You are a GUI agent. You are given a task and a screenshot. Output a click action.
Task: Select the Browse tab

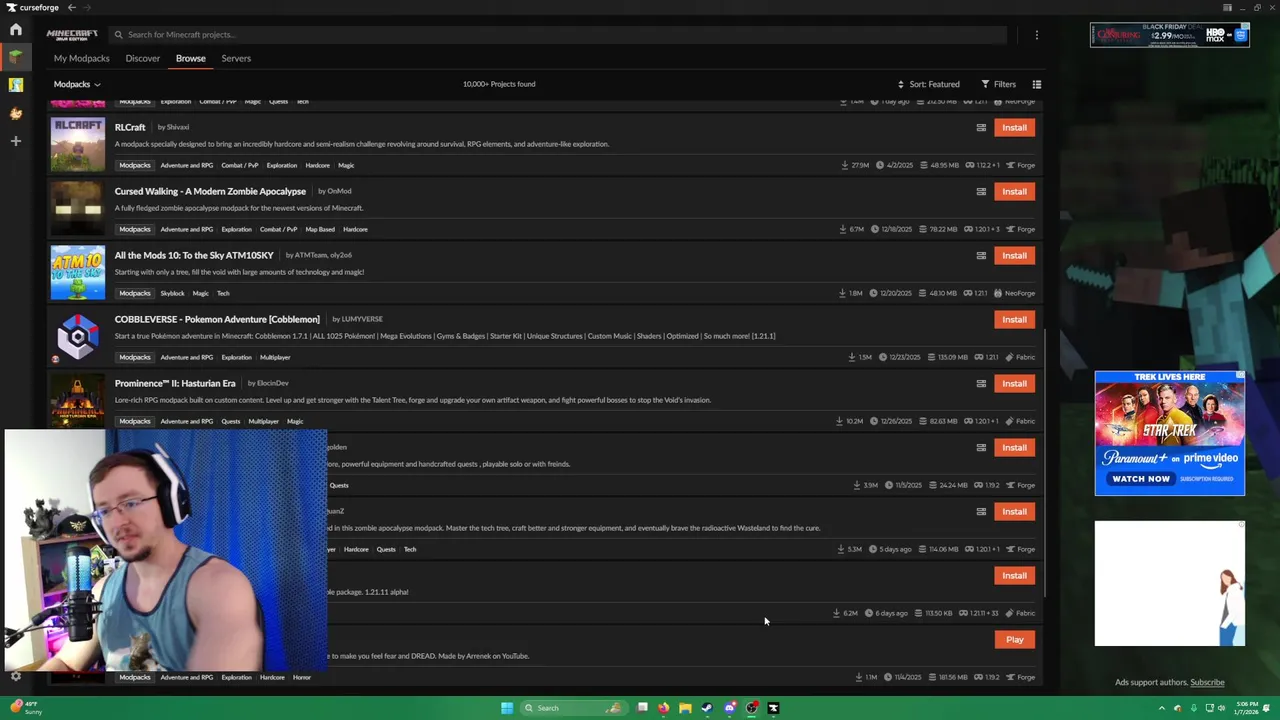(191, 58)
